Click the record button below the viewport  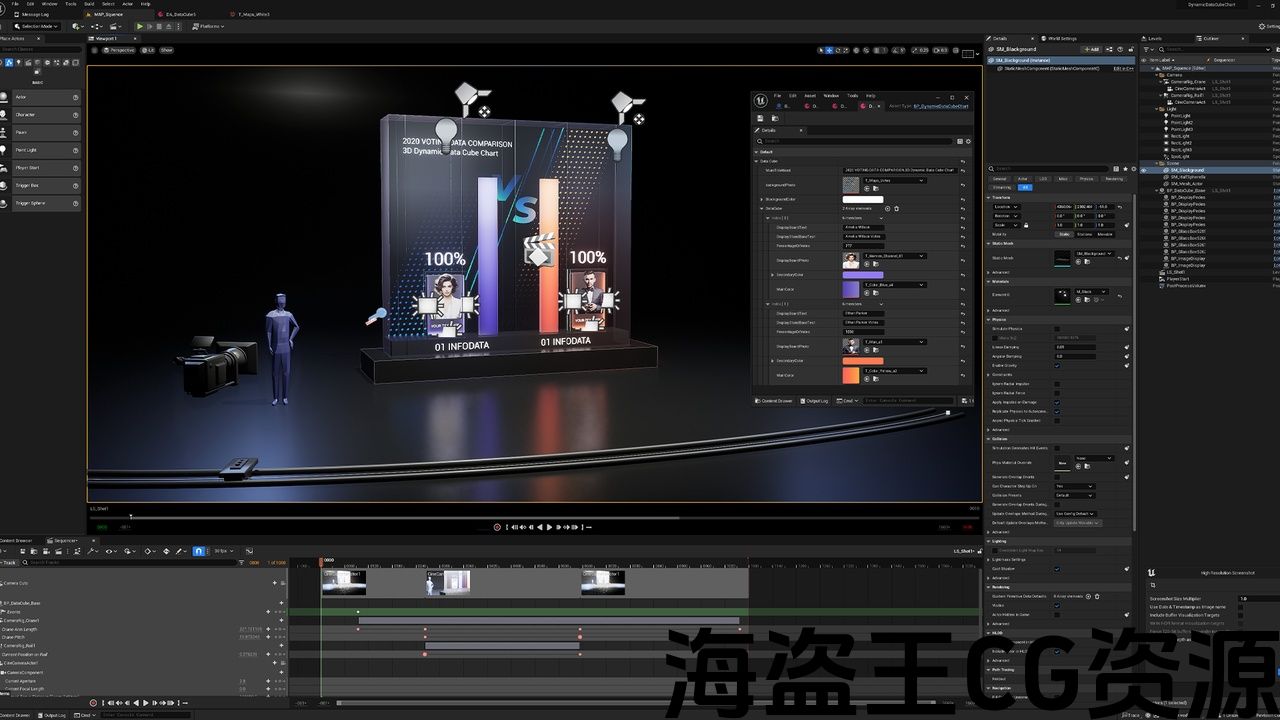[x=497, y=527]
